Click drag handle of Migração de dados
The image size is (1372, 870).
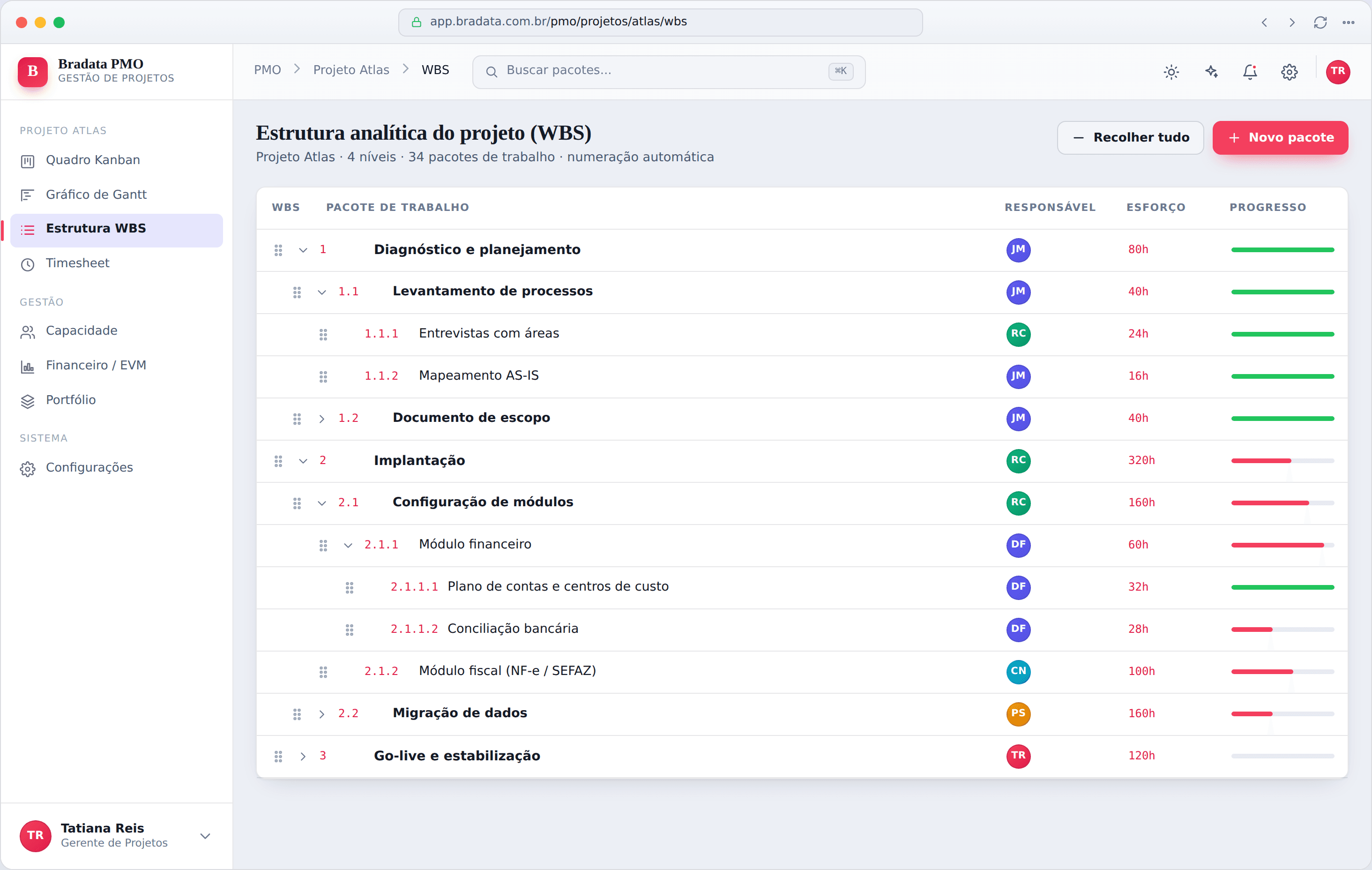point(297,714)
